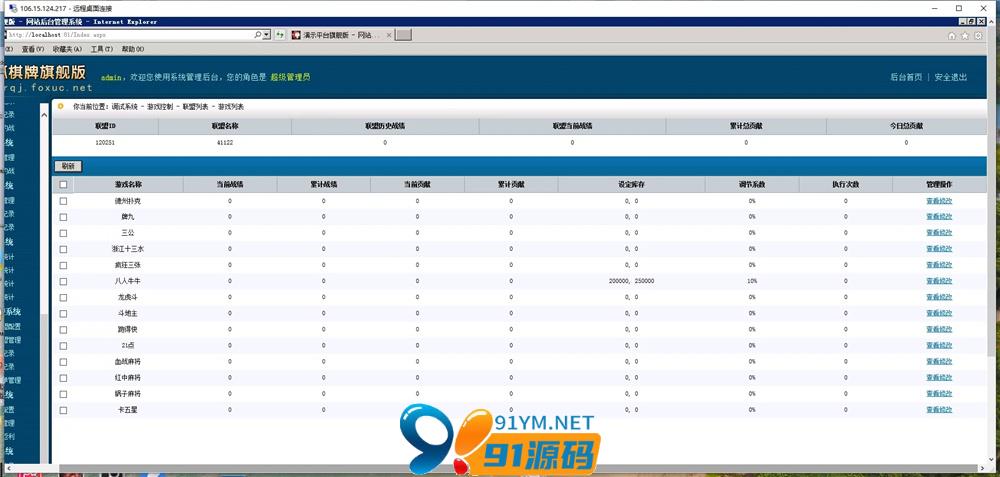Viewport: 1000px width, 477px height.
Task: Check the box for 21点
Action: click(x=62, y=346)
